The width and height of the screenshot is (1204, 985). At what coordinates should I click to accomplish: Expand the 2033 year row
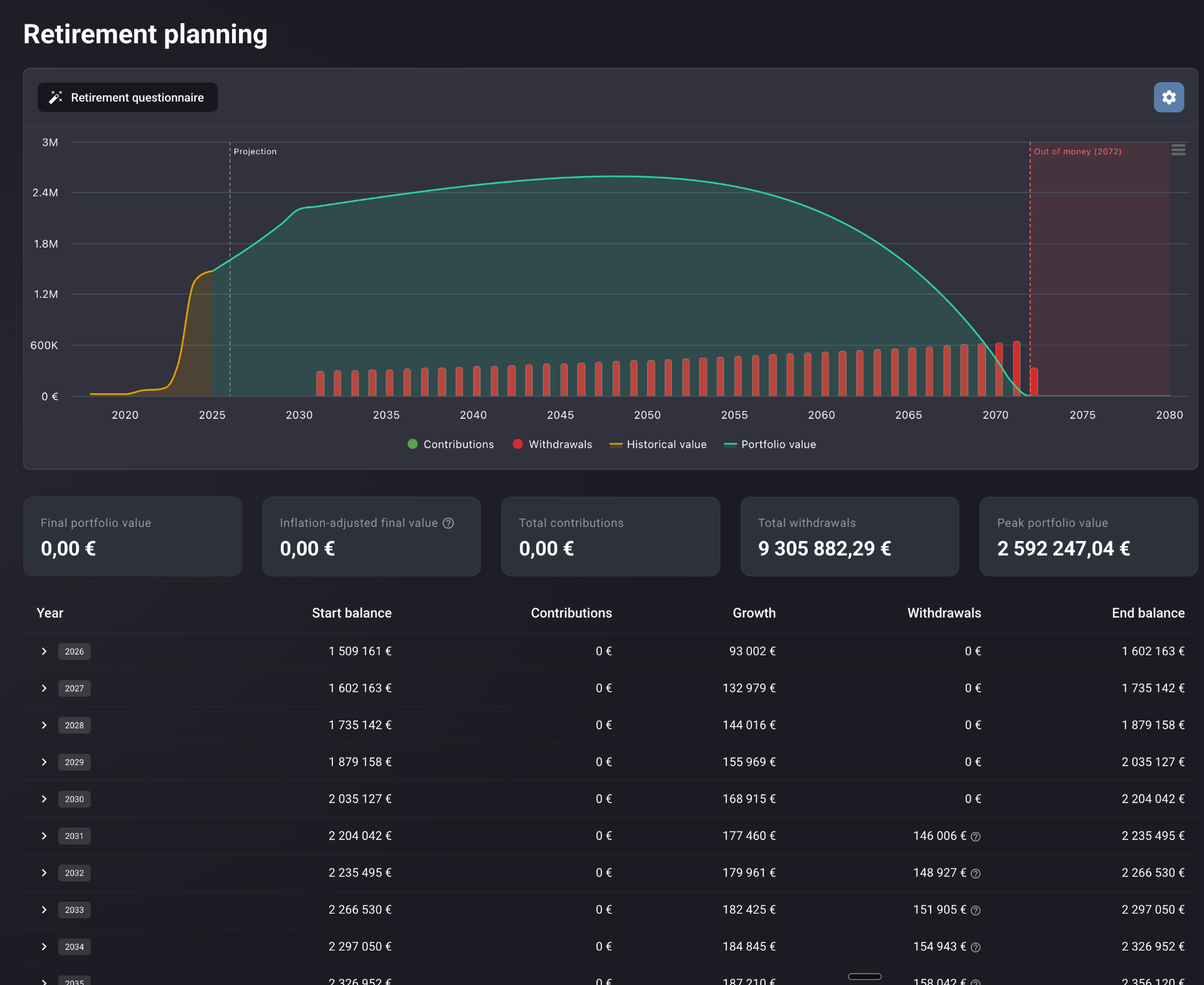(44, 910)
